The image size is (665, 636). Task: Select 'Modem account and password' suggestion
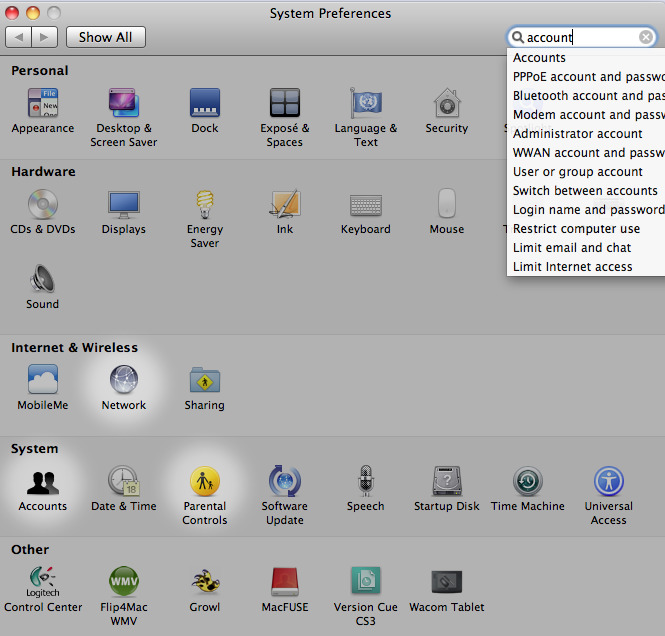tap(586, 115)
